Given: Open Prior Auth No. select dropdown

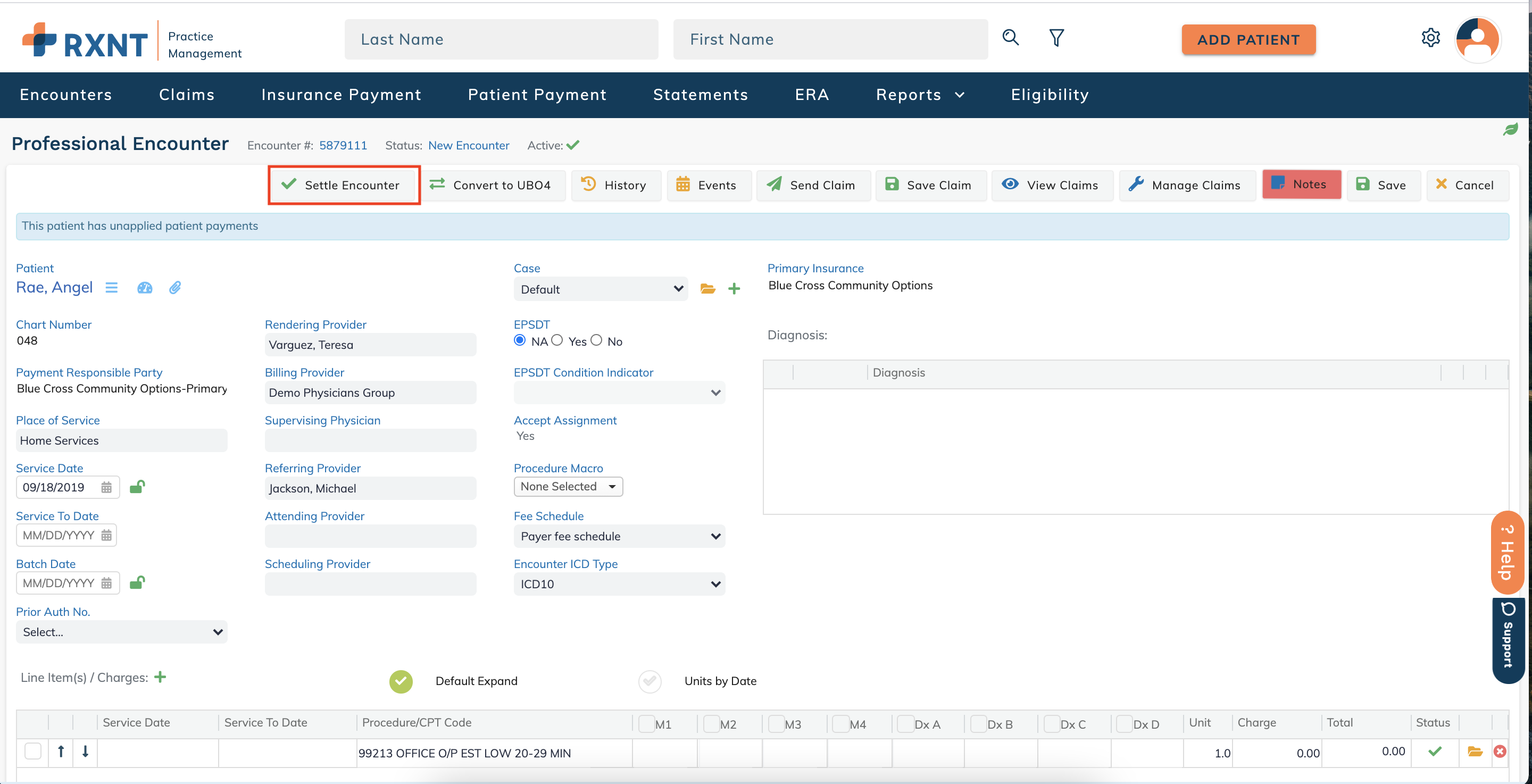Looking at the screenshot, I should click(x=121, y=632).
